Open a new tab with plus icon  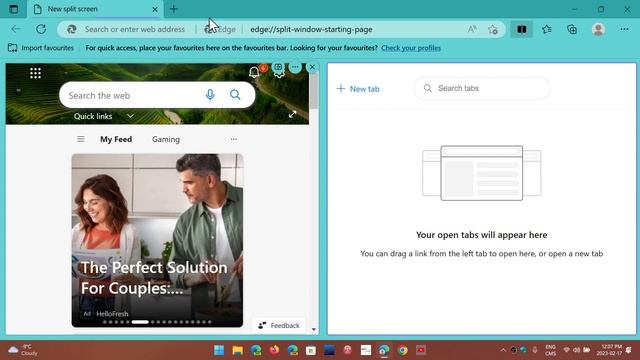point(173,9)
